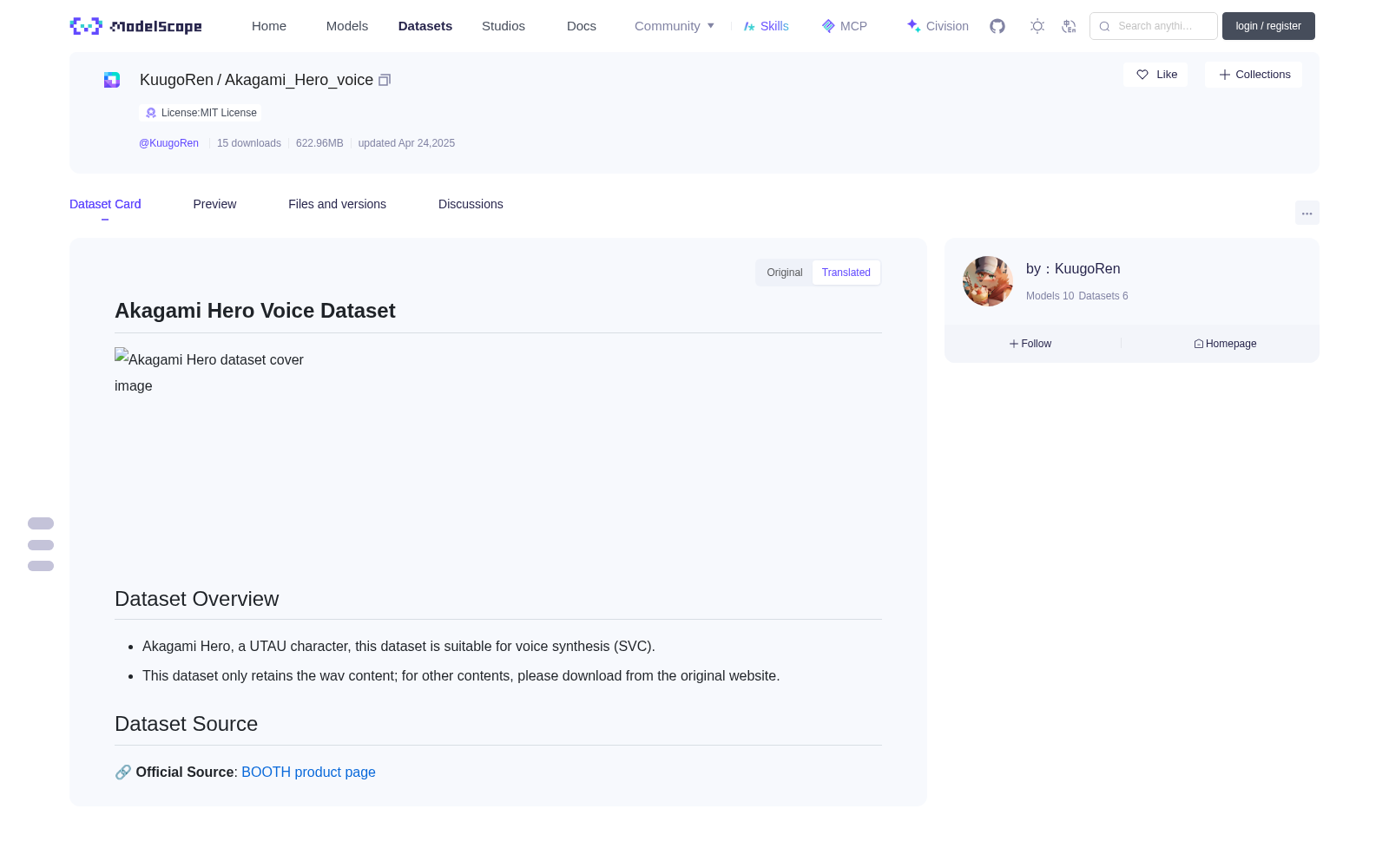1389x868 pixels.
Task: Click the Civision sparkle icon
Action: click(x=913, y=26)
